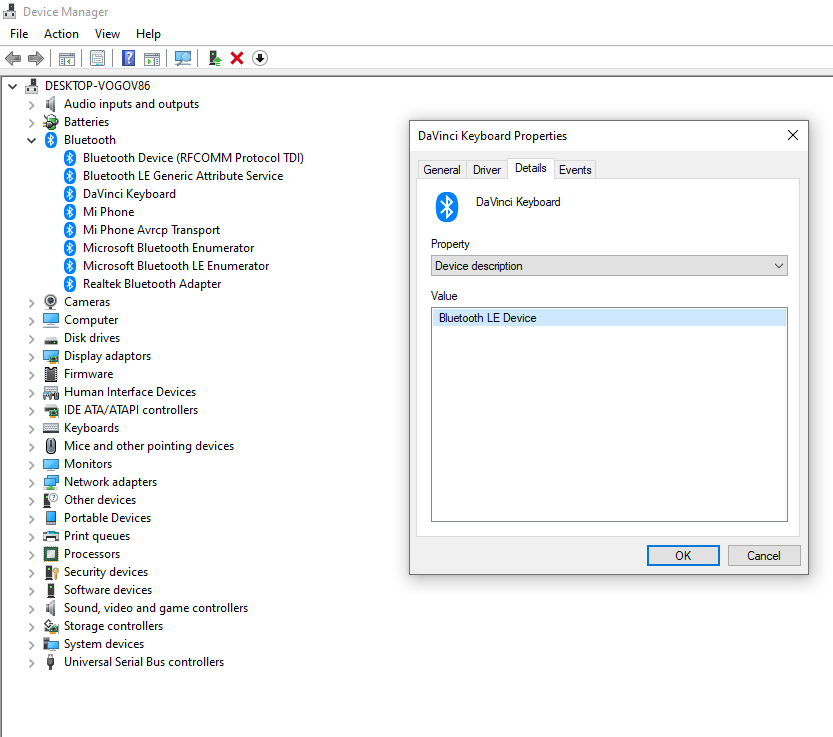
Task: Select IDE ATA/ATAPI controllers label
Action: [x=131, y=410]
